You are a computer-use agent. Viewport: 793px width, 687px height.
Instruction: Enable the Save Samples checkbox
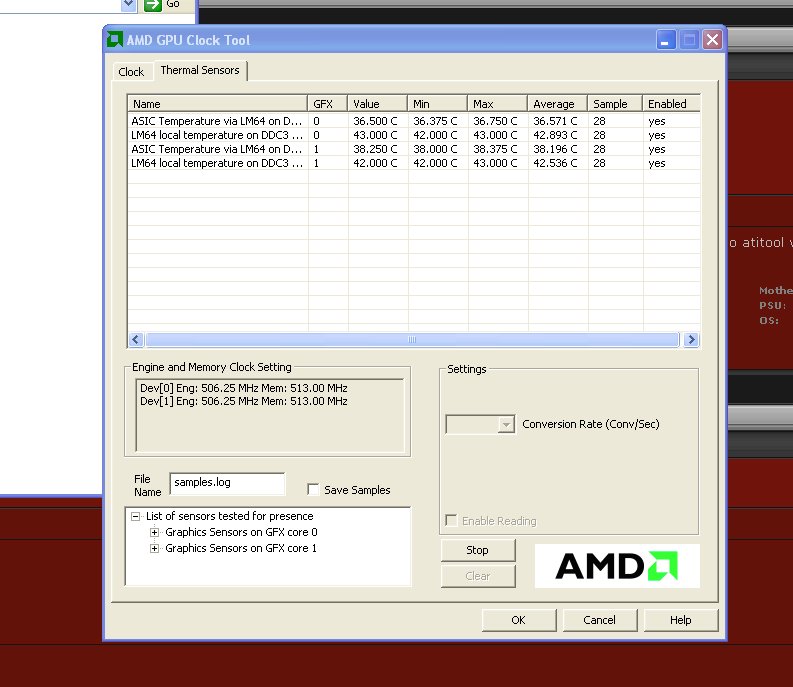(314, 490)
